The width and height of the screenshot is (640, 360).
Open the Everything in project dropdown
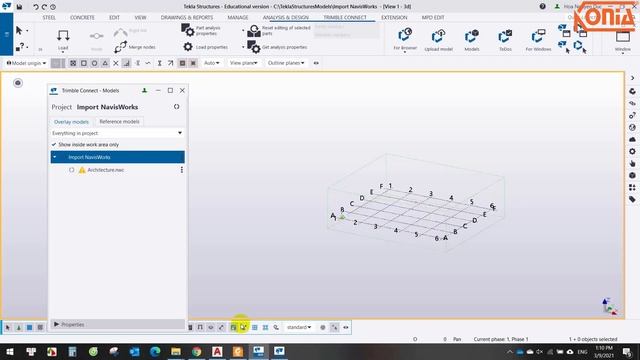coord(117,133)
